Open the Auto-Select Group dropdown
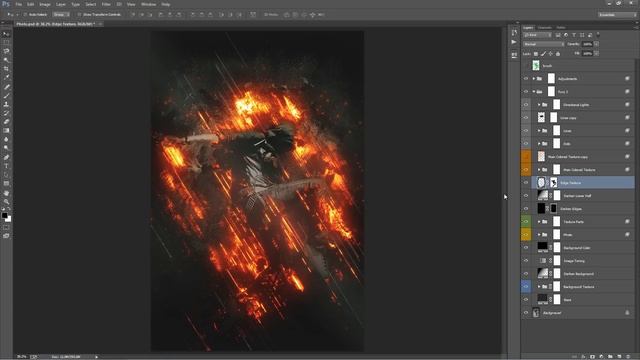Viewport: 640px width, 360px height. click(x=60, y=15)
